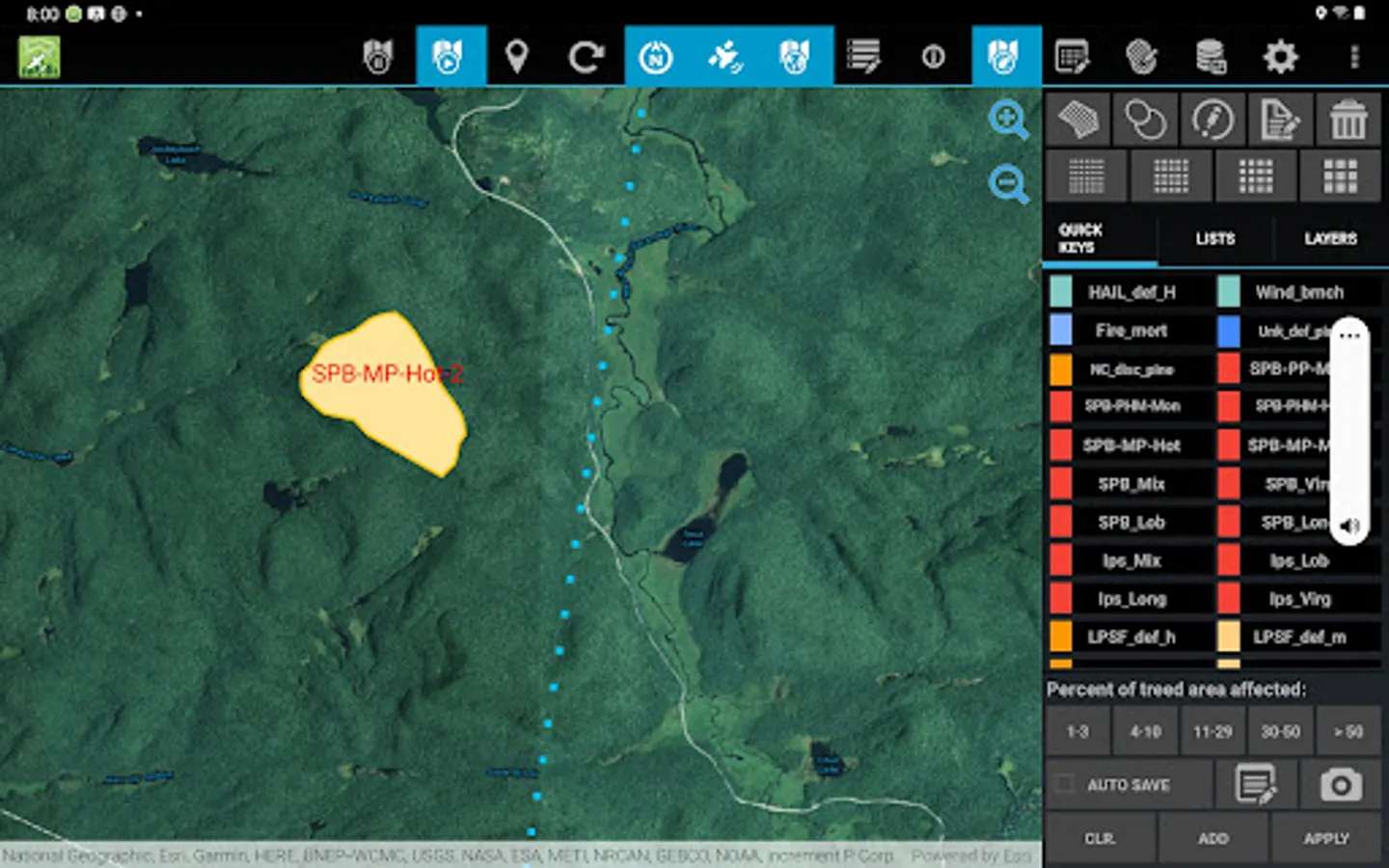Switch to the LISTS tab

[1213, 239]
